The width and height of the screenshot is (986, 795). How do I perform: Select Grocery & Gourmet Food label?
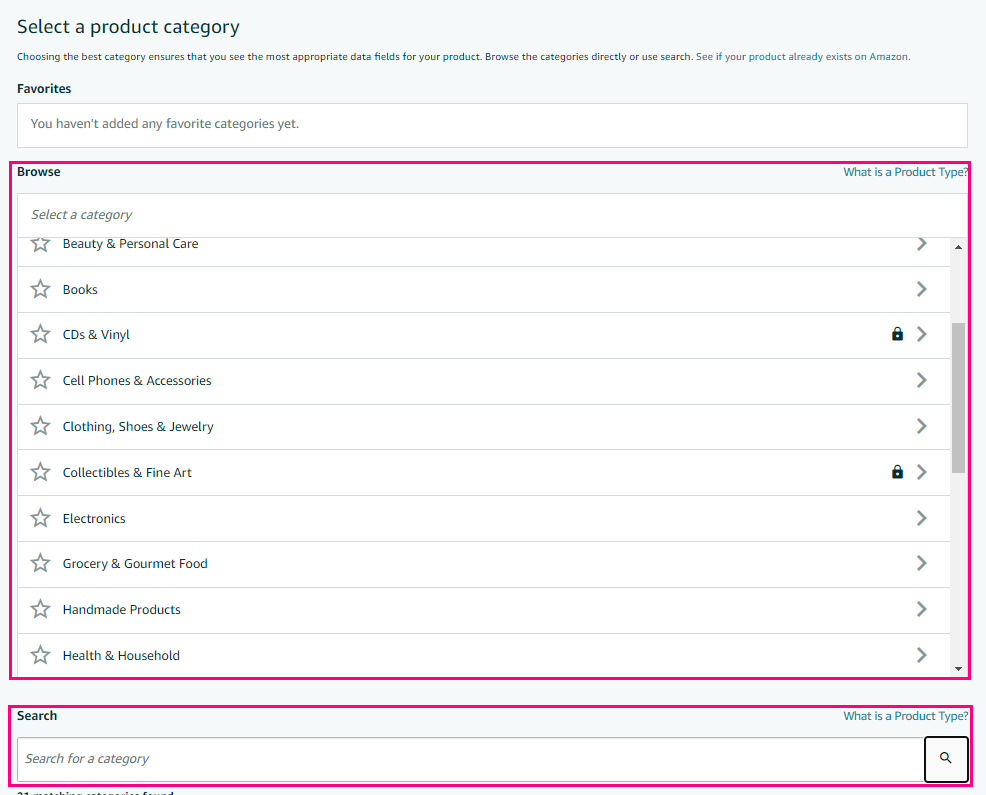tap(135, 564)
